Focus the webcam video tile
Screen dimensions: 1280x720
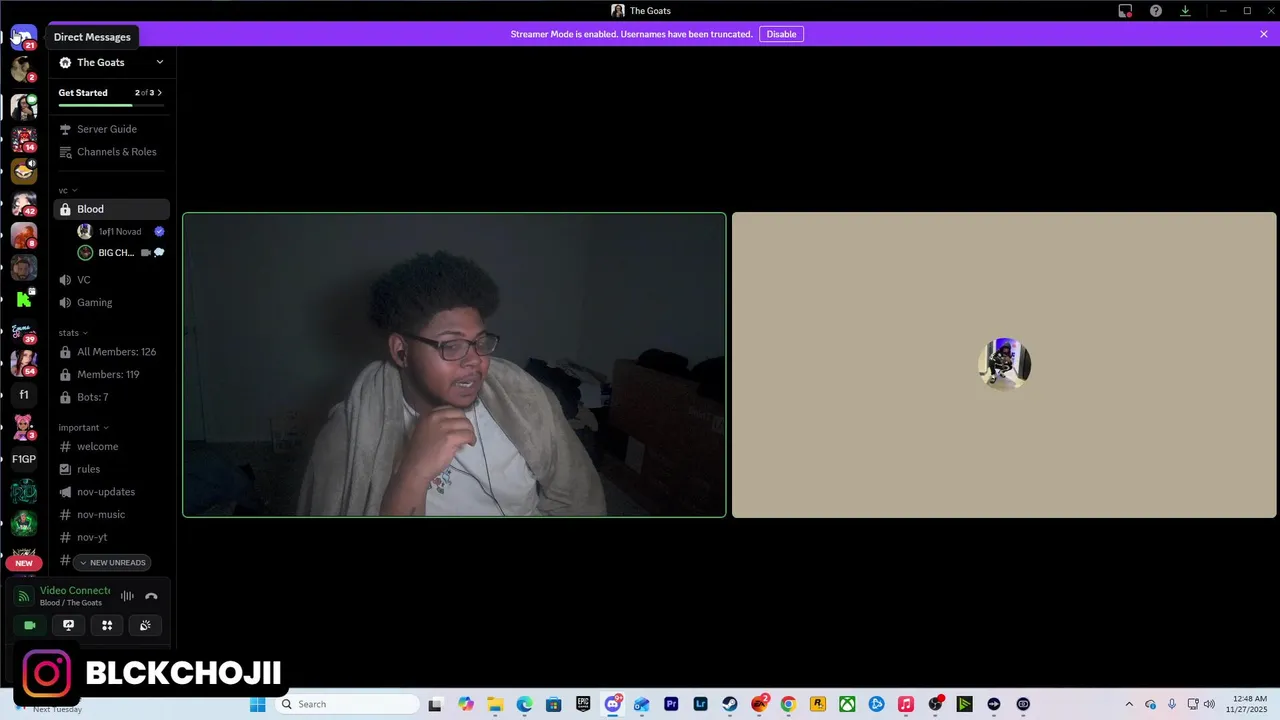tap(454, 365)
